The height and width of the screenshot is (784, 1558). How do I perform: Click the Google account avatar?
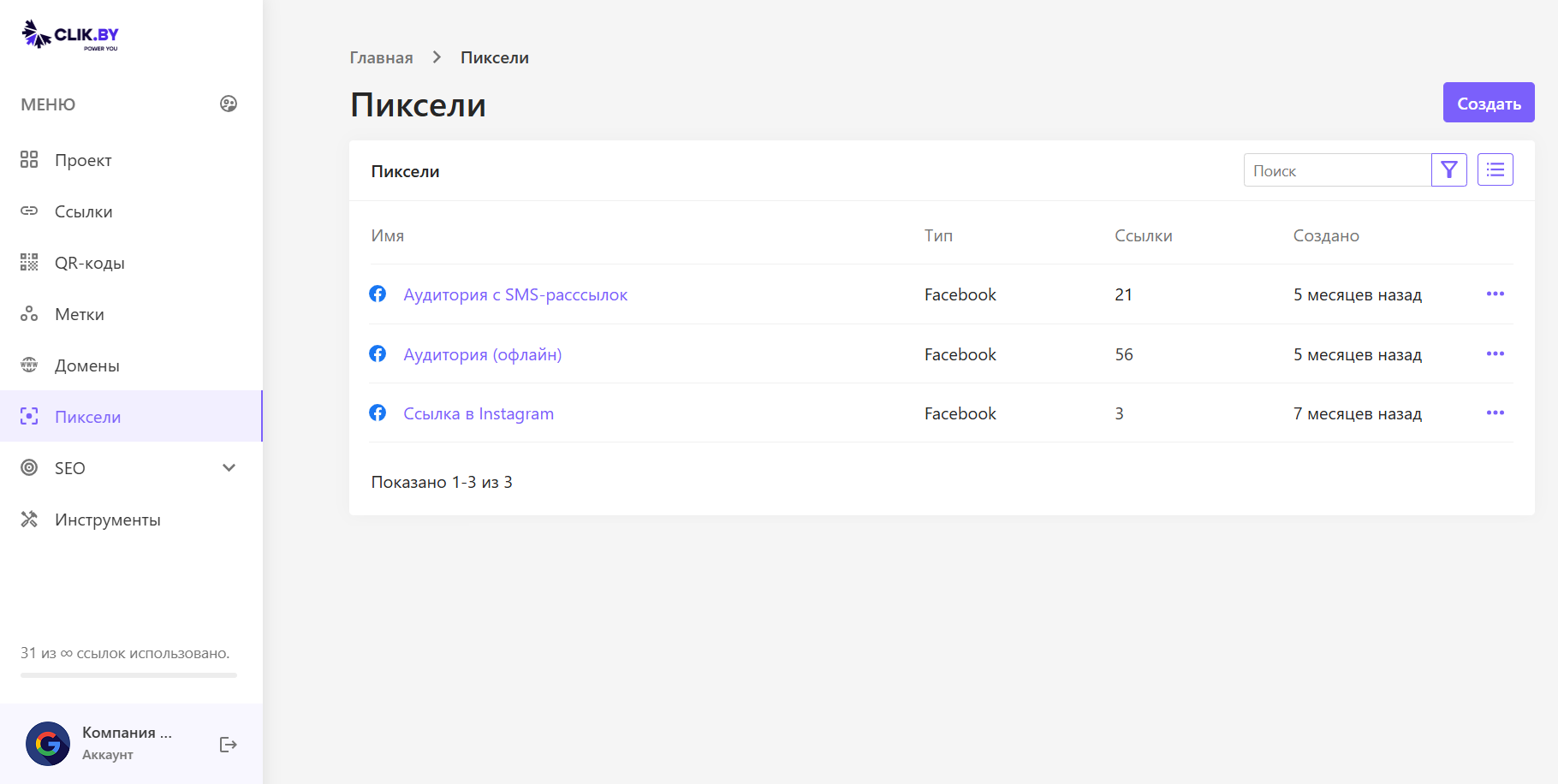[48, 744]
